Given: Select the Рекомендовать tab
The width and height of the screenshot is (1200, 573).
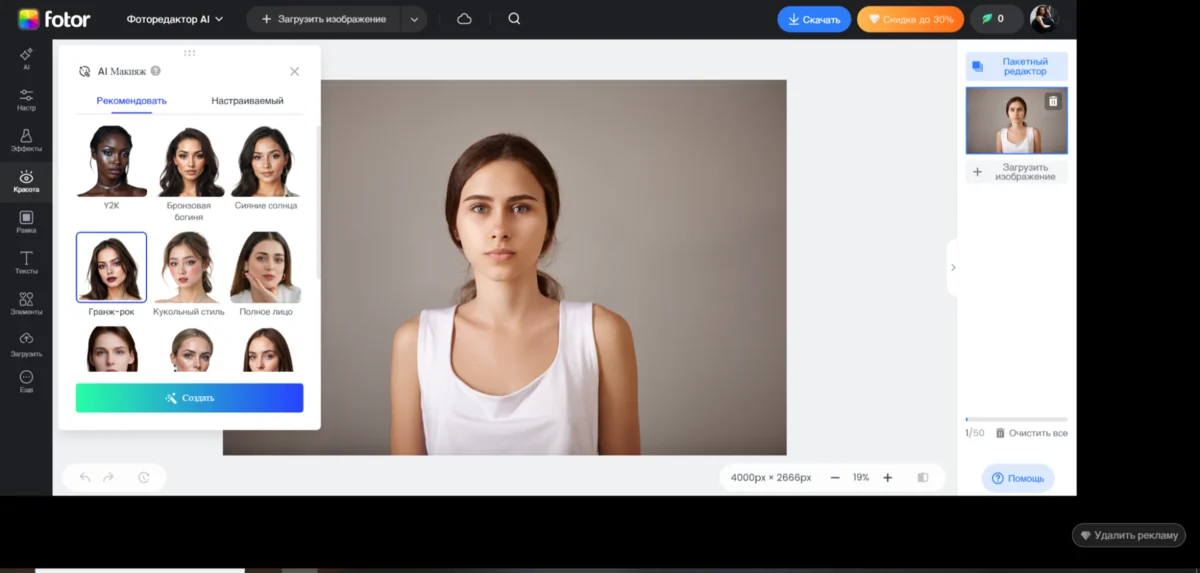Looking at the screenshot, I should [131, 101].
